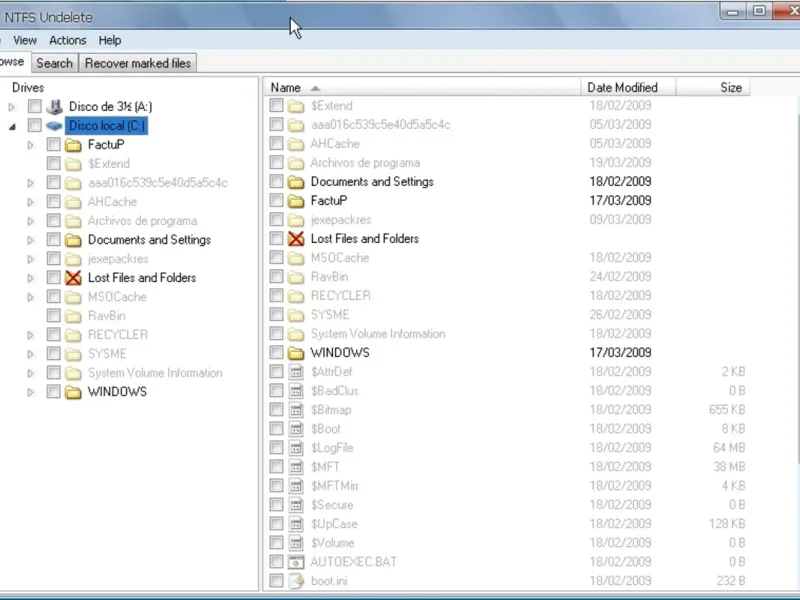Click the AUTOEXEC.BAT file icon

(296, 562)
